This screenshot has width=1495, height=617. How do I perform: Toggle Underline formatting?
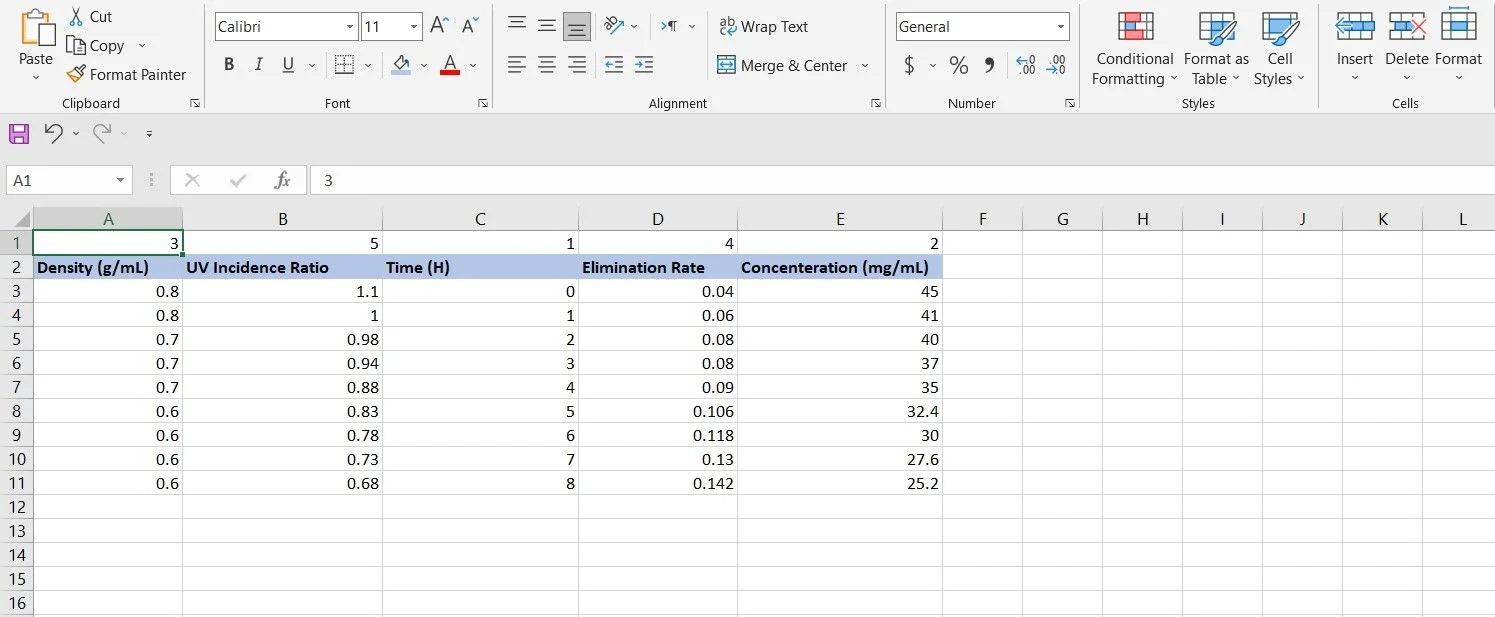(x=288, y=65)
